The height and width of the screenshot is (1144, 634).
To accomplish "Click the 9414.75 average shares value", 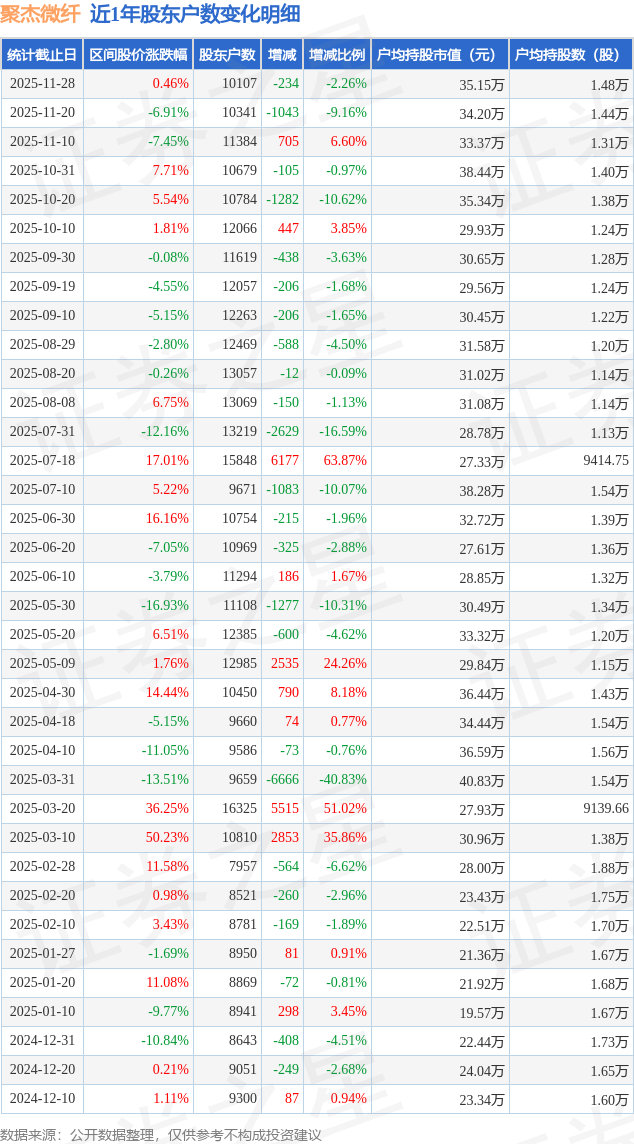I will coord(605,461).
